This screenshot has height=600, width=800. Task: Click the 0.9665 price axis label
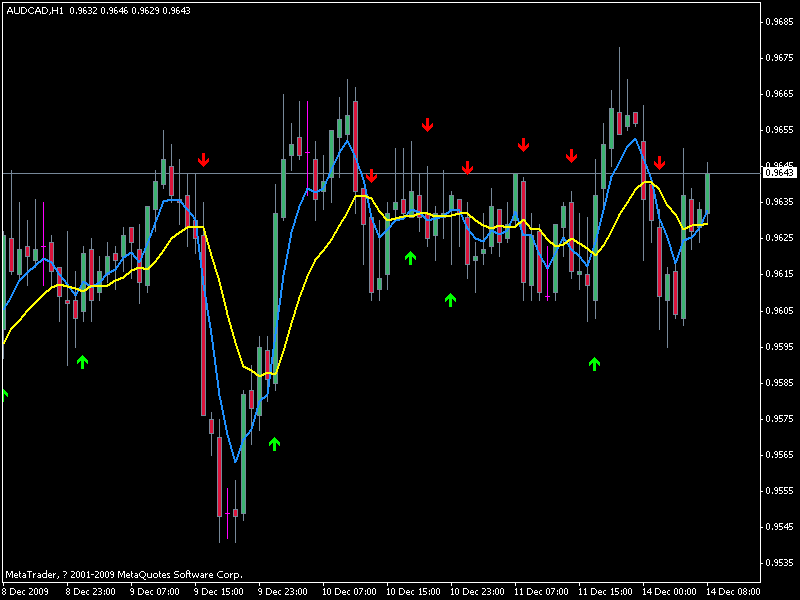(780, 94)
